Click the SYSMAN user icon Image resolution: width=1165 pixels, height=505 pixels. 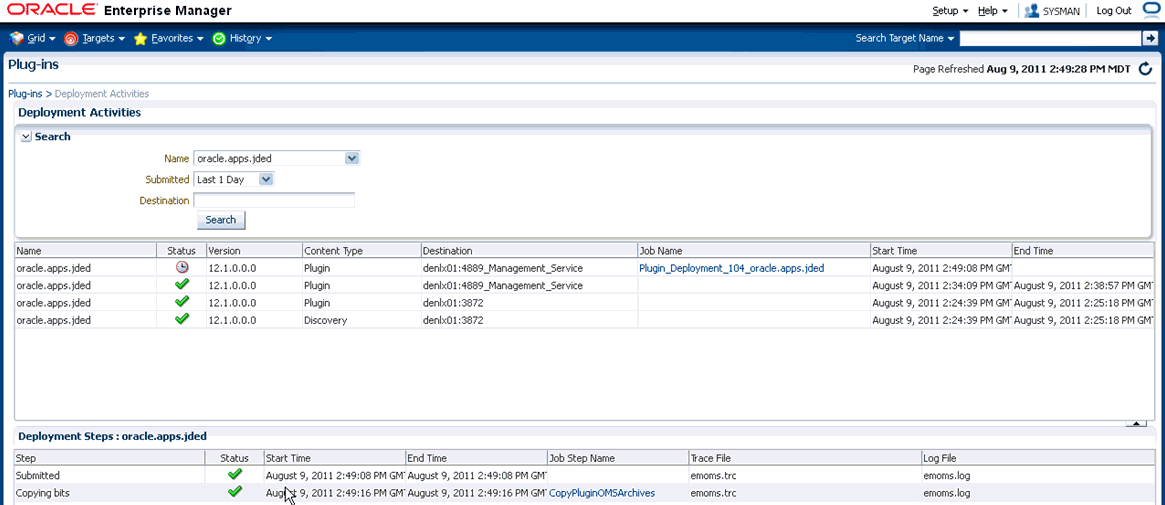pos(1031,11)
